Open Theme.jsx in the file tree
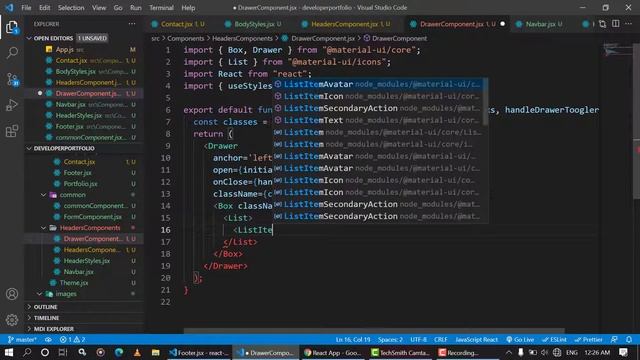Image resolution: width=640 pixels, height=360 pixels. [73, 282]
